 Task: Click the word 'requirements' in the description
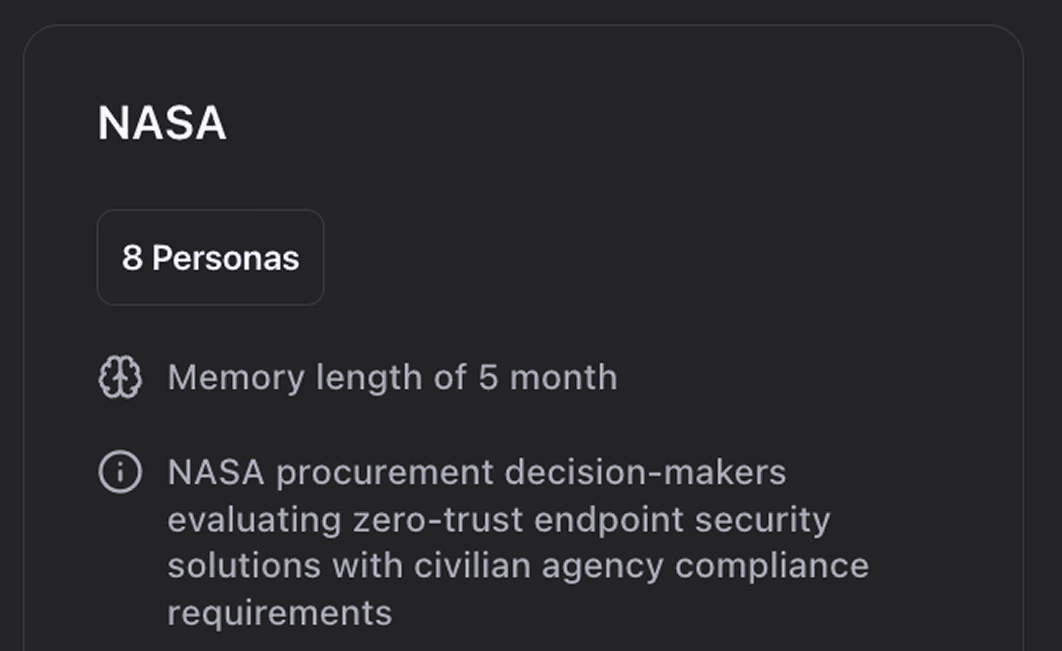tap(279, 612)
